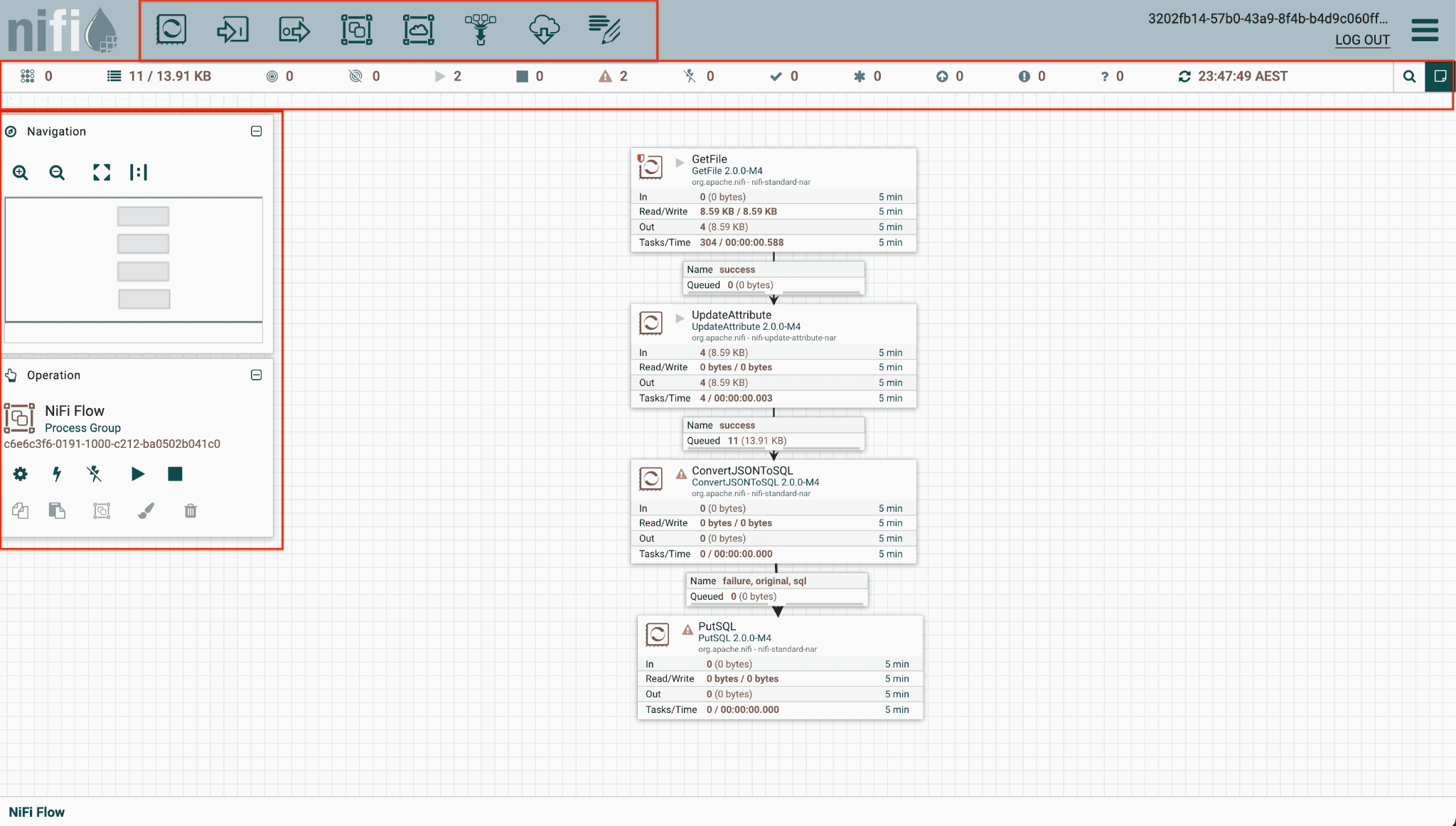
Task: Select the Label tool
Action: [x=605, y=30]
